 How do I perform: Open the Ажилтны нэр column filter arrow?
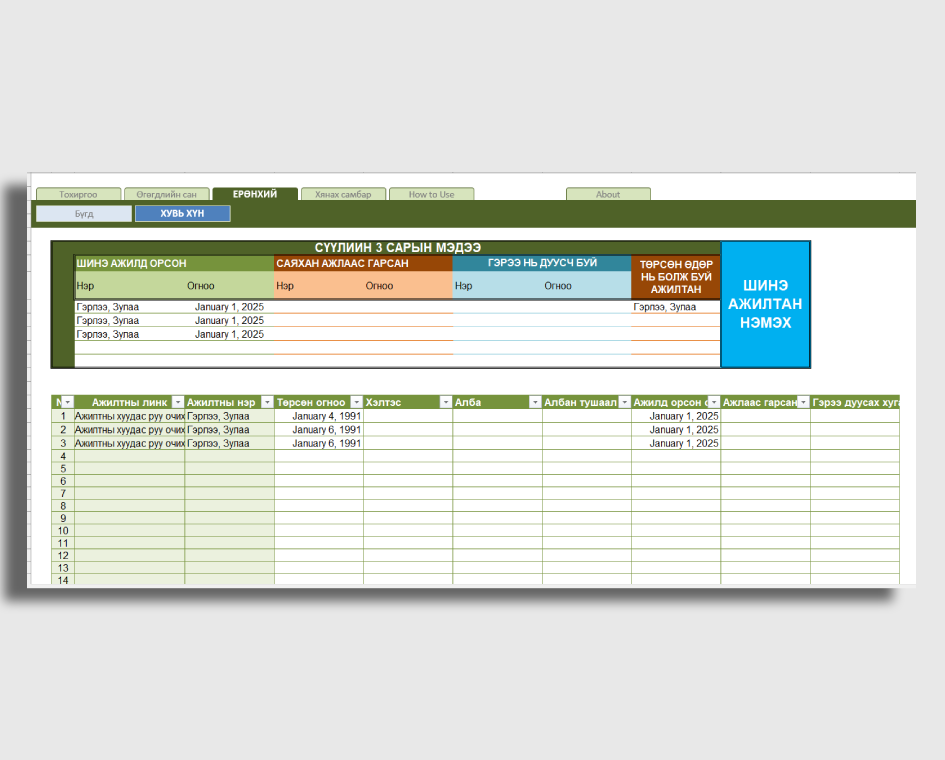pos(267,402)
